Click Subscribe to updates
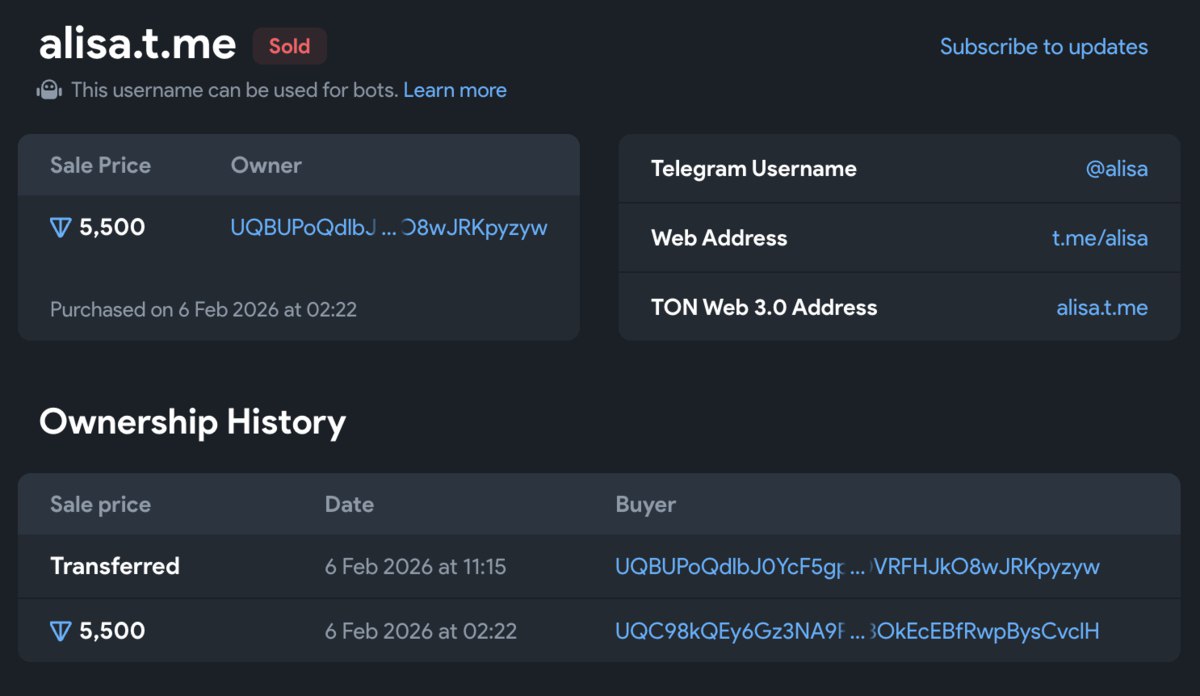 pyautogui.click(x=1044, y=46)
